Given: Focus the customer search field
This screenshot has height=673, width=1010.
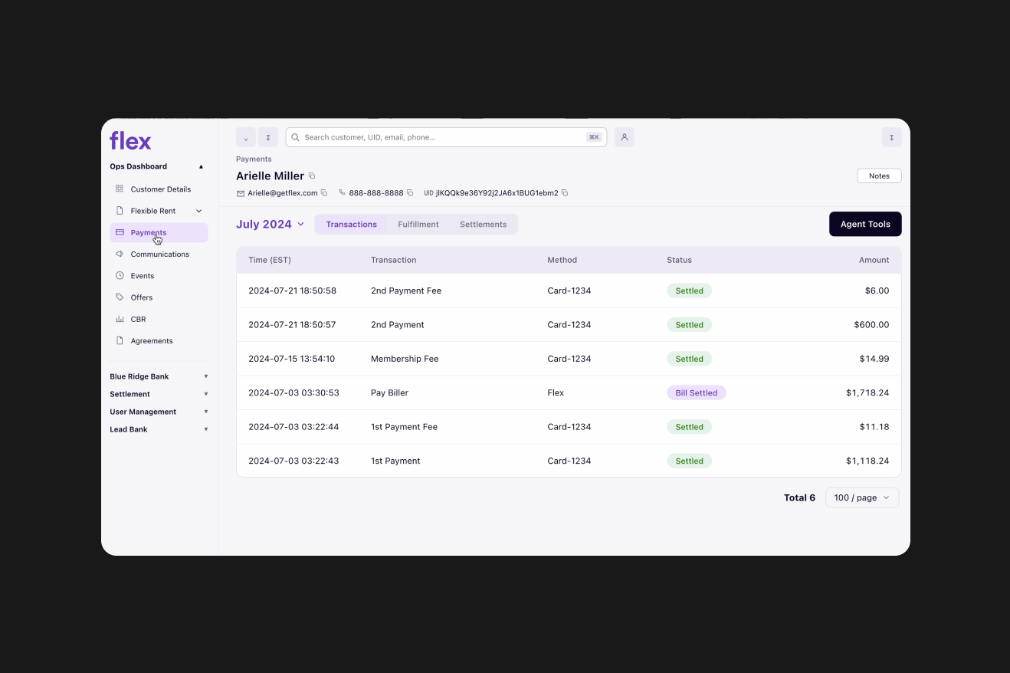Looking at the screenshot, I should (446, 137).
